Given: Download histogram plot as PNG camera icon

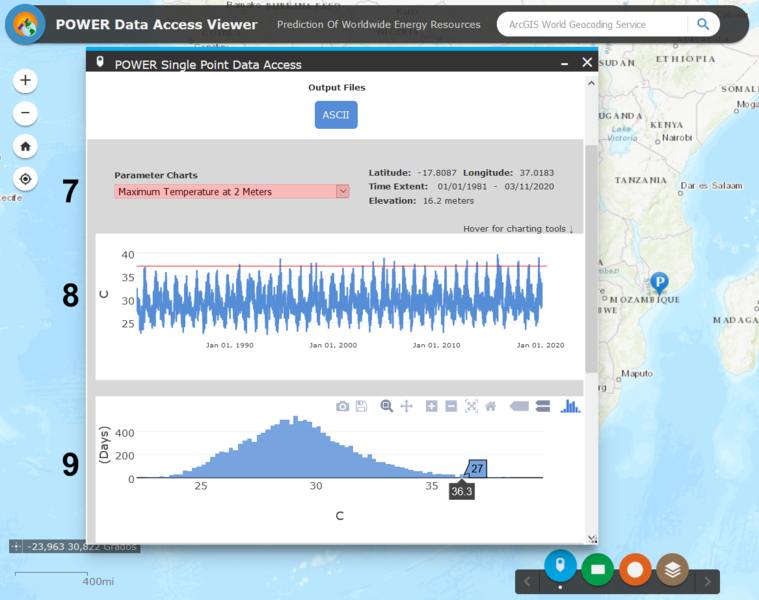Looking at the screenshot, I should pyautogui.click(x=342, y=406).
